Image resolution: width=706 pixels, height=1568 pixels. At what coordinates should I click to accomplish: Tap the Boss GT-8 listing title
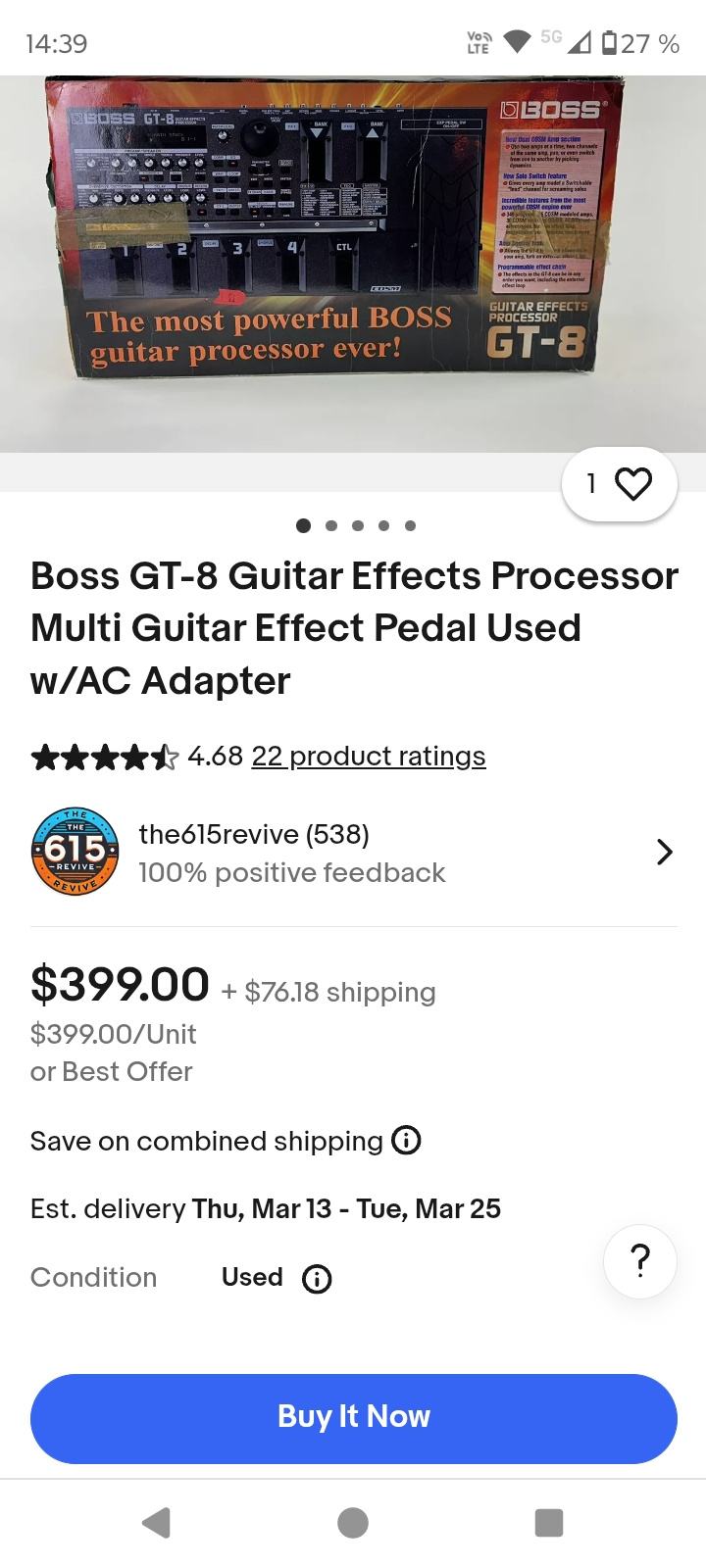click(353, 627)
